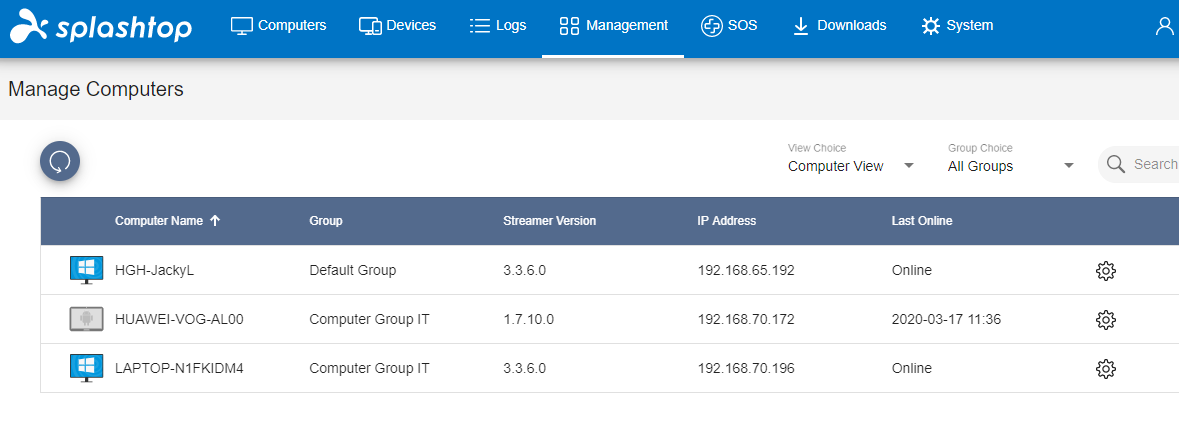Toggle sort arrow on Computer Name column
The width and height of the screenshot is (1179, 422).
(215, 221)
